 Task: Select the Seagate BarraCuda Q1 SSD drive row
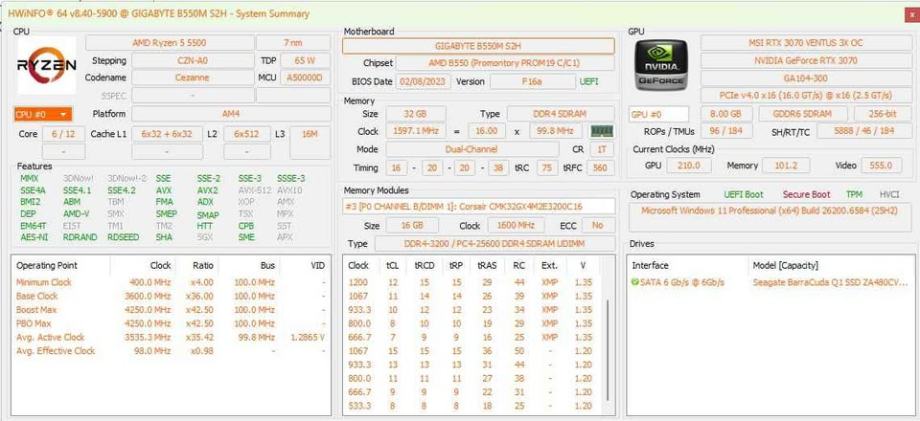point(770,283)
